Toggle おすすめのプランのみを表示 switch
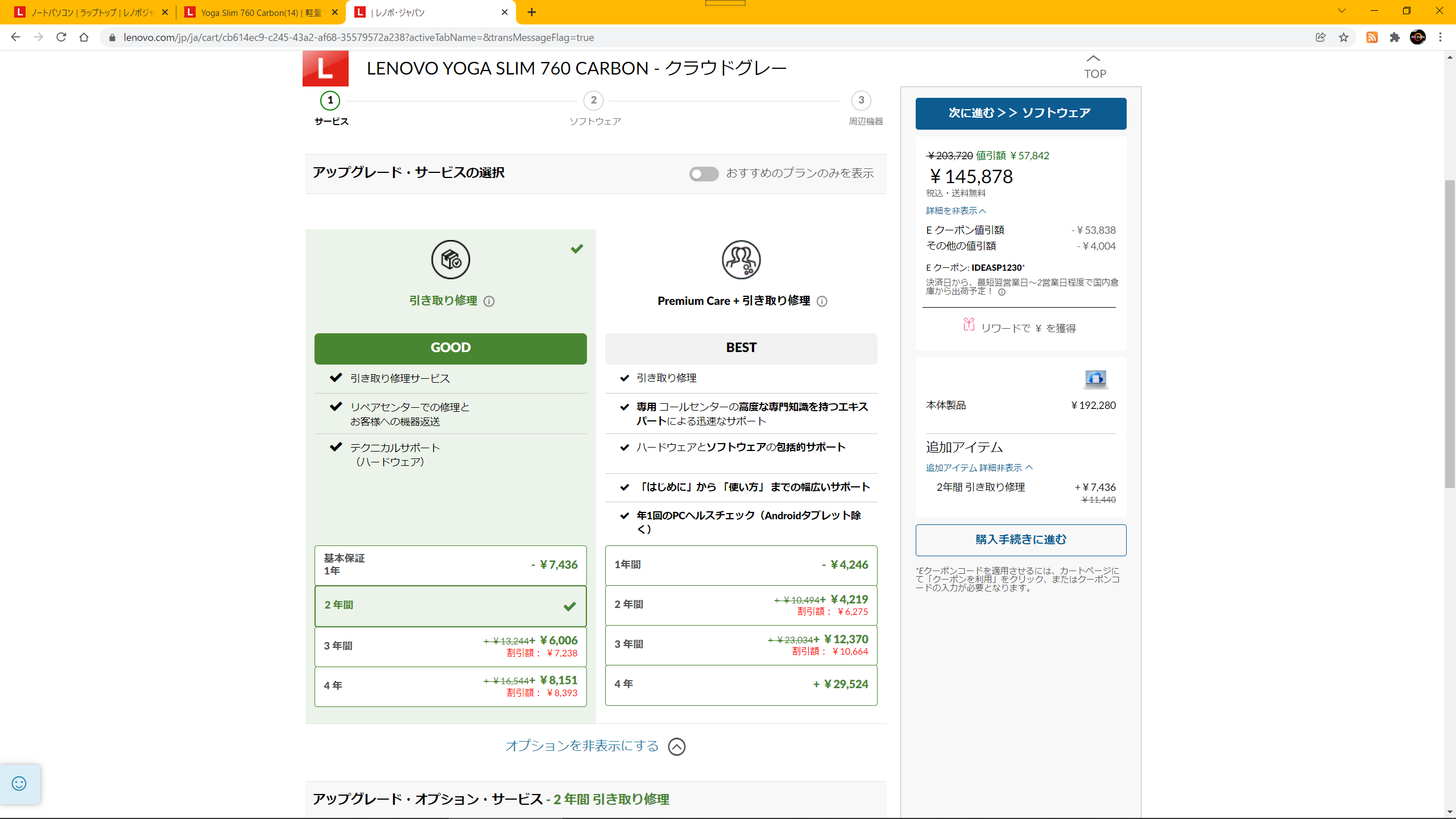 click(704, 173)
